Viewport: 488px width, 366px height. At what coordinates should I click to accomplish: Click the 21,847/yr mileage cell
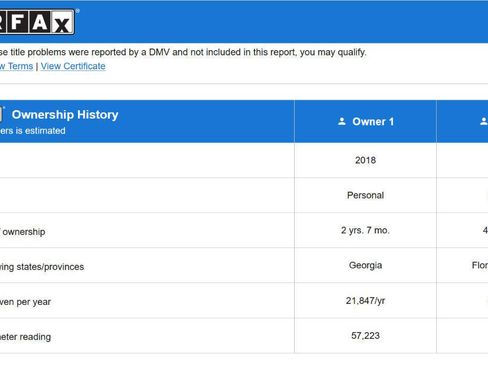coord(365,301)
